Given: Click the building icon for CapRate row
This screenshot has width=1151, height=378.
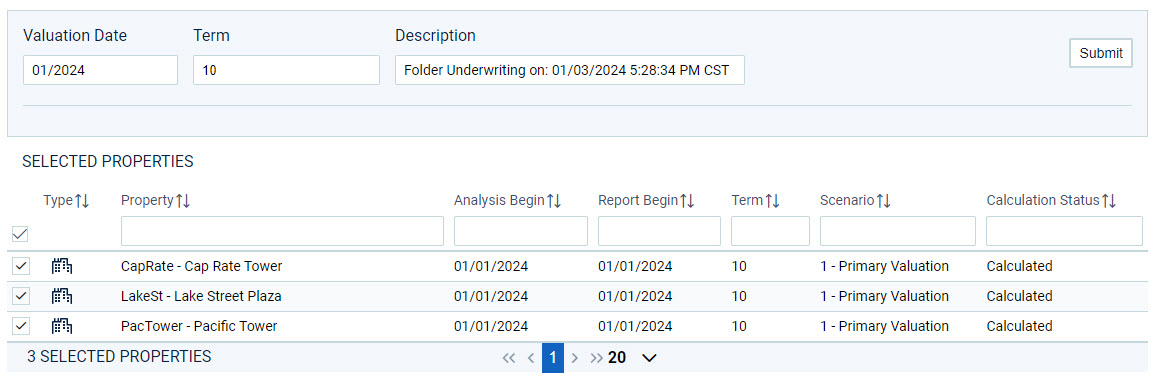Looking at the screenshot, I should tap(62, 266).
